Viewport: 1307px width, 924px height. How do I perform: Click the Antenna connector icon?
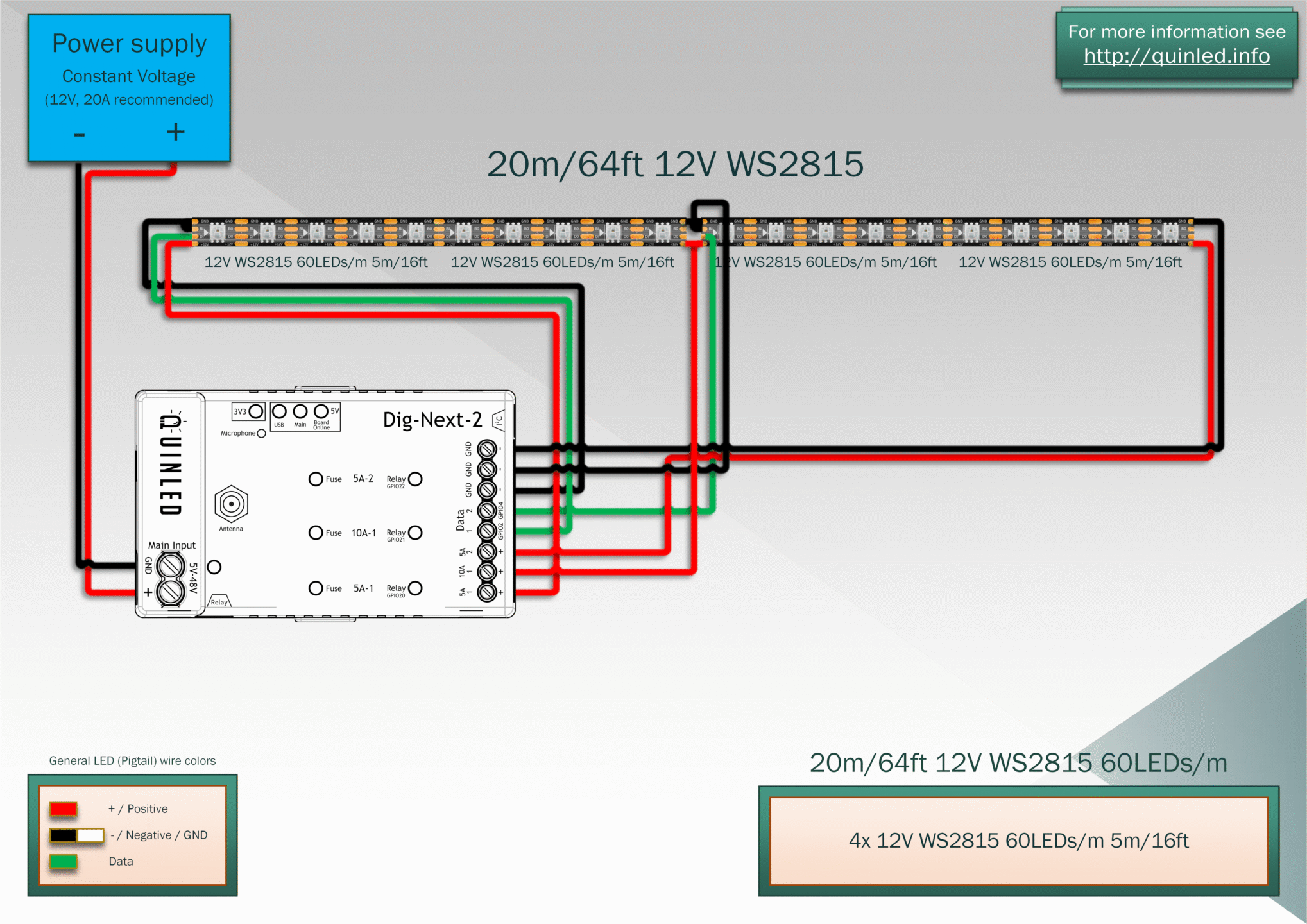coord(231,504)
